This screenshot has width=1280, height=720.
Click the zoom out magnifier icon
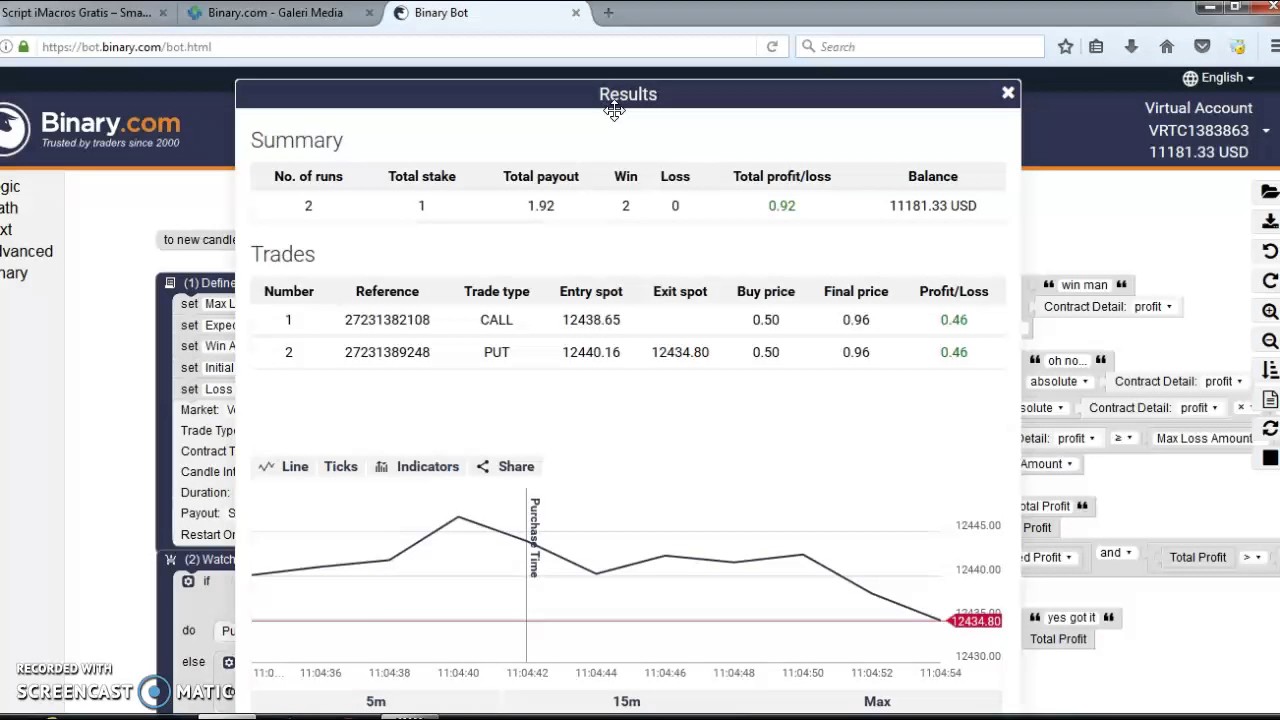1270,341
